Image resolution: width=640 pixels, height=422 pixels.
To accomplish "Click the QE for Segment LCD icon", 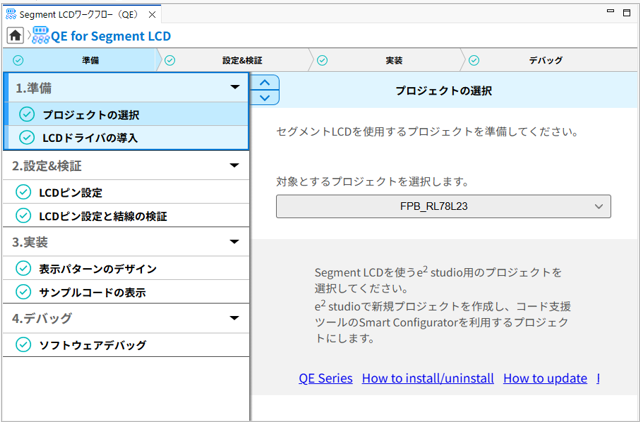I will click(x=42, y=36).
